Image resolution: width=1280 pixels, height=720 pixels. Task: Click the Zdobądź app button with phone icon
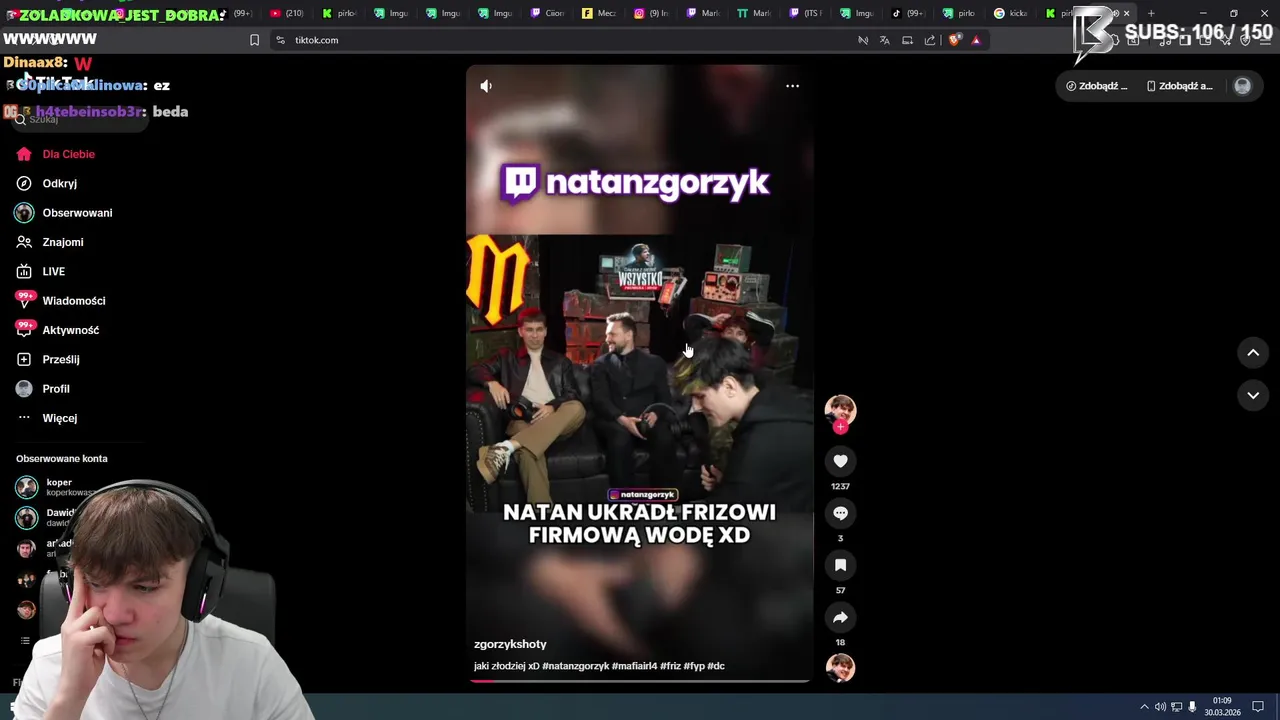(x=1180, y=86)
